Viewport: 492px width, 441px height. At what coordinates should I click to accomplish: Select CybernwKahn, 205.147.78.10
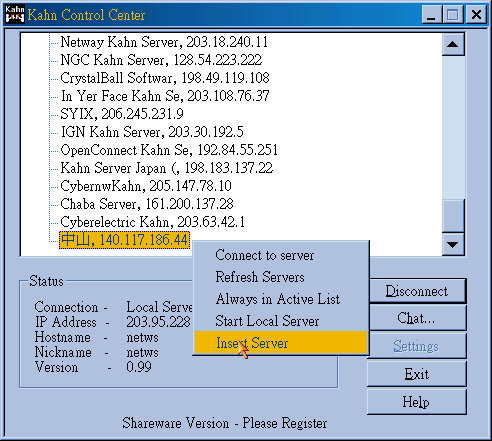pos(146,186)
